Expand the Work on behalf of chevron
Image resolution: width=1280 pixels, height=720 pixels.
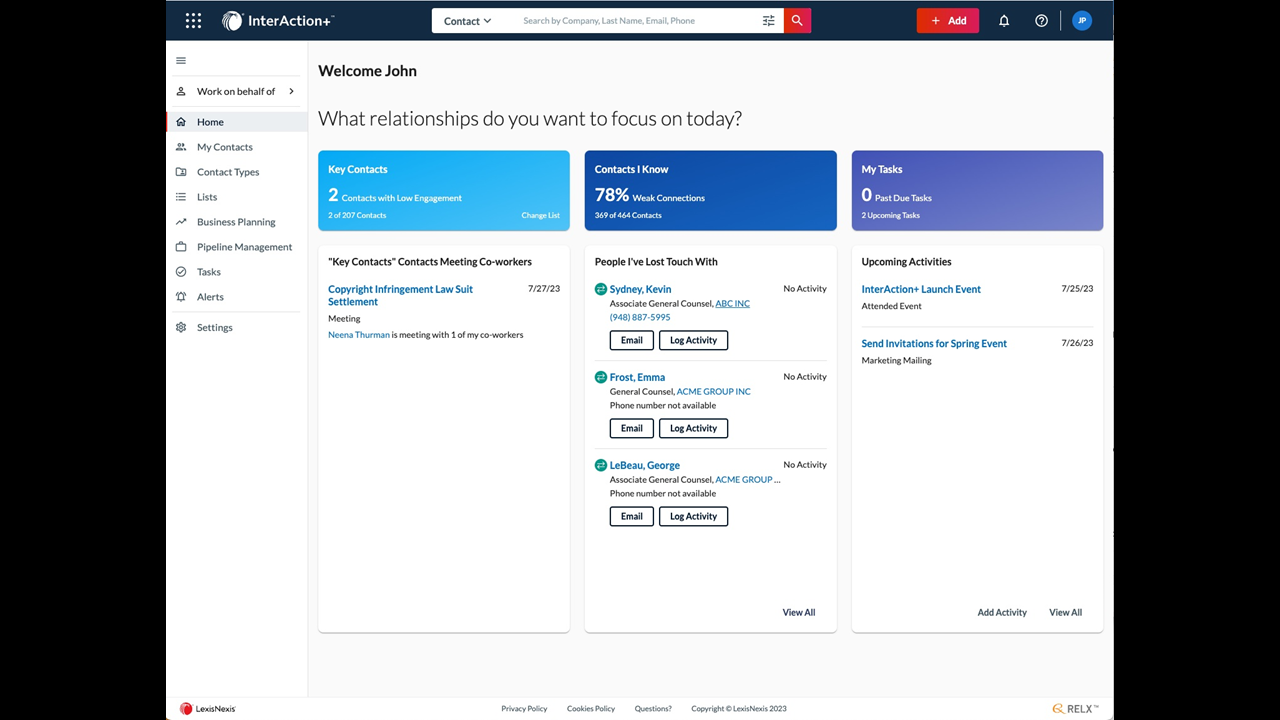[x=291, y=91]
